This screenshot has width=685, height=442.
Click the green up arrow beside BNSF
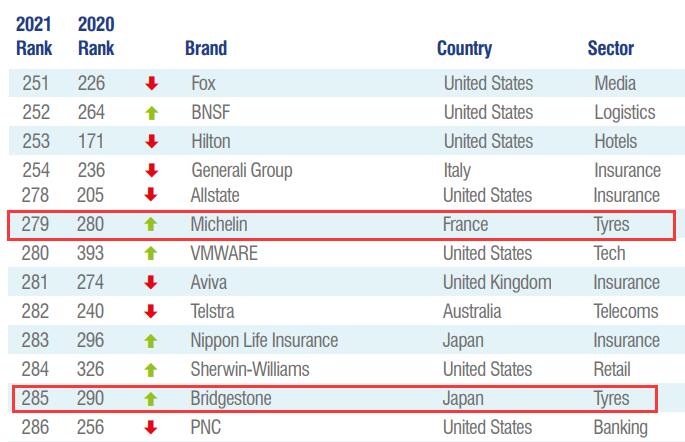pos(152,113)
